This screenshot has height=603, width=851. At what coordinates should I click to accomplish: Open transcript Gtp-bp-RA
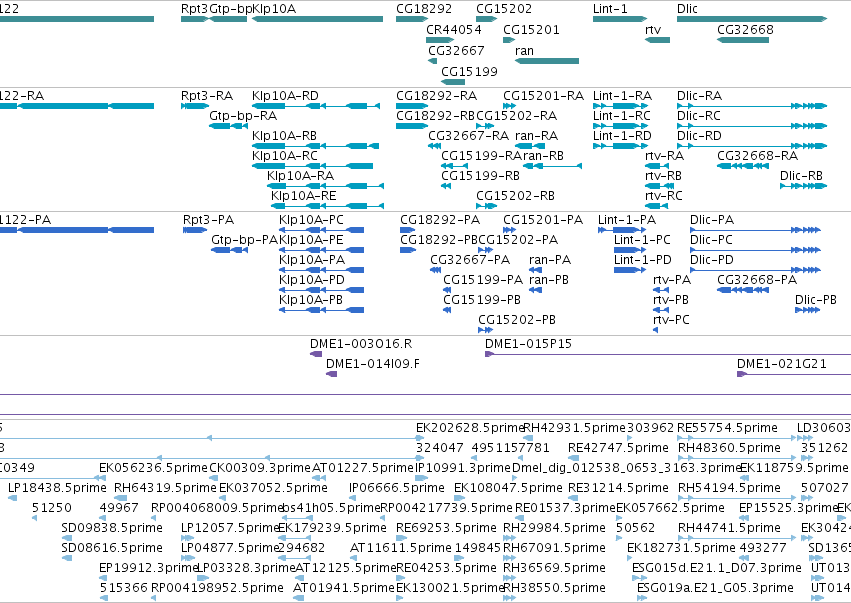228,126
